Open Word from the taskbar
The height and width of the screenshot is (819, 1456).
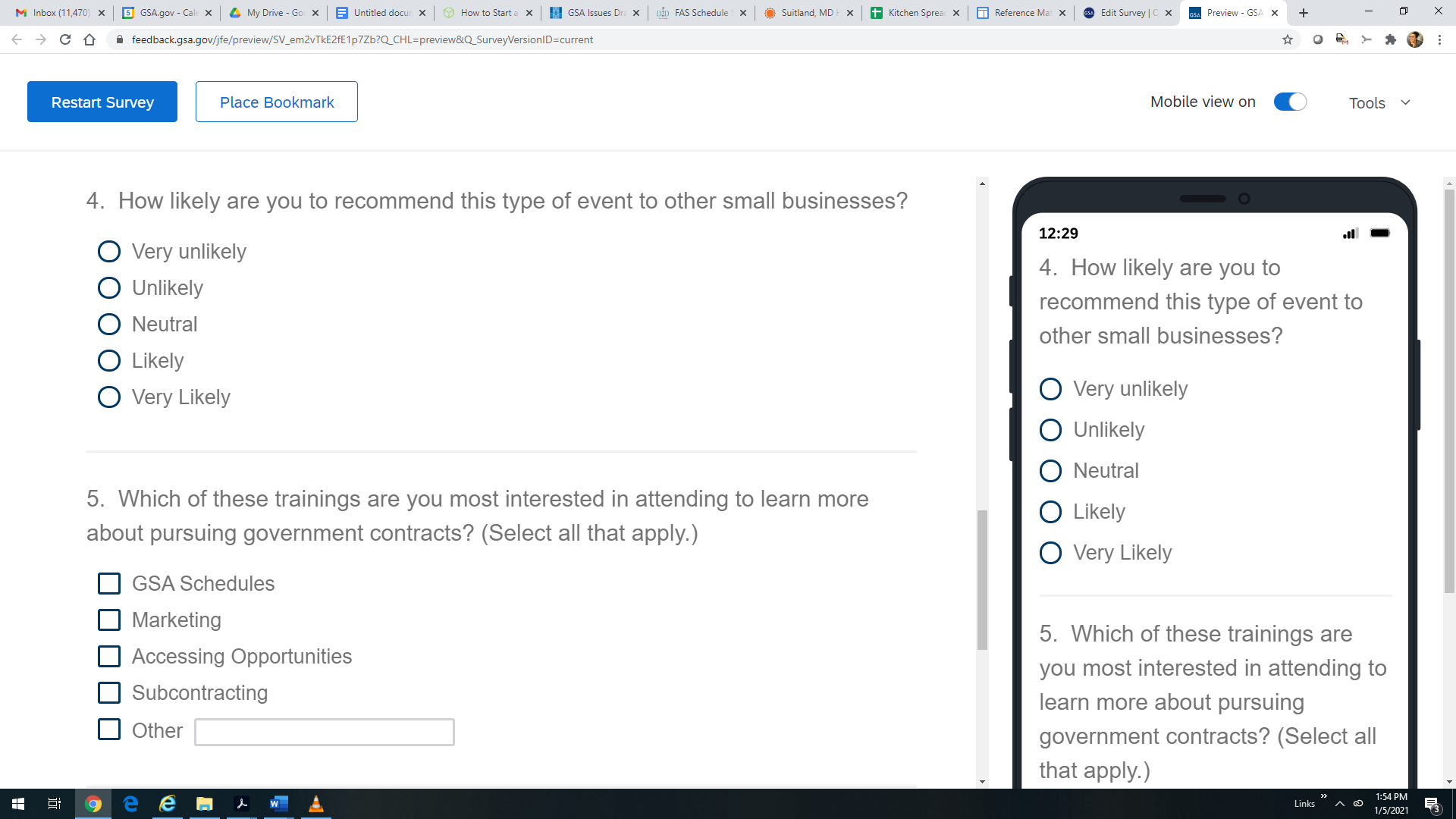(x=278, y=804)
